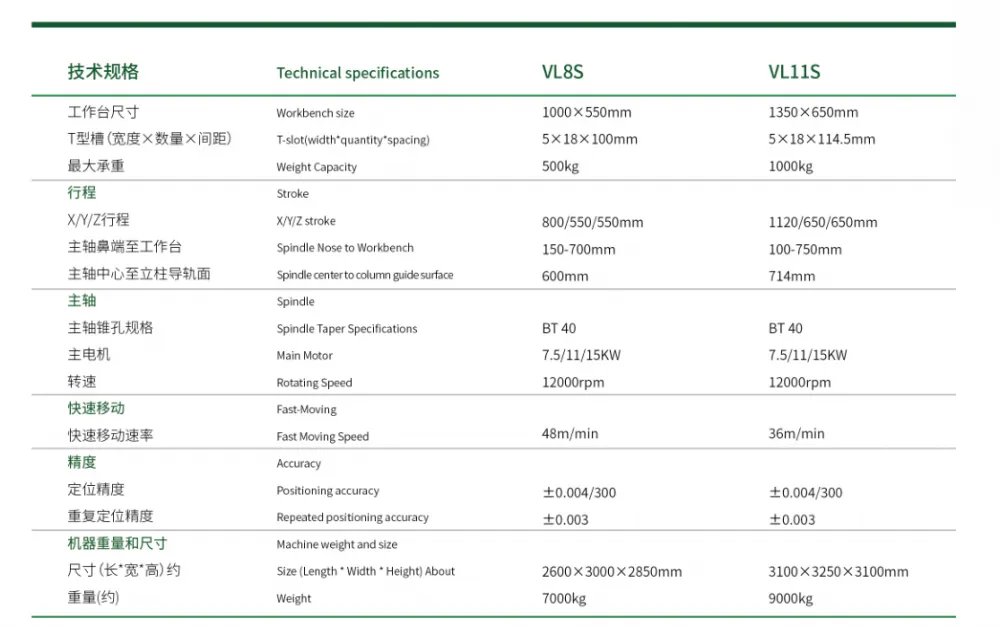1000x627 pixels.
Task: Click the '主轴锥孔规格' row label
Action: pos(110,328)
